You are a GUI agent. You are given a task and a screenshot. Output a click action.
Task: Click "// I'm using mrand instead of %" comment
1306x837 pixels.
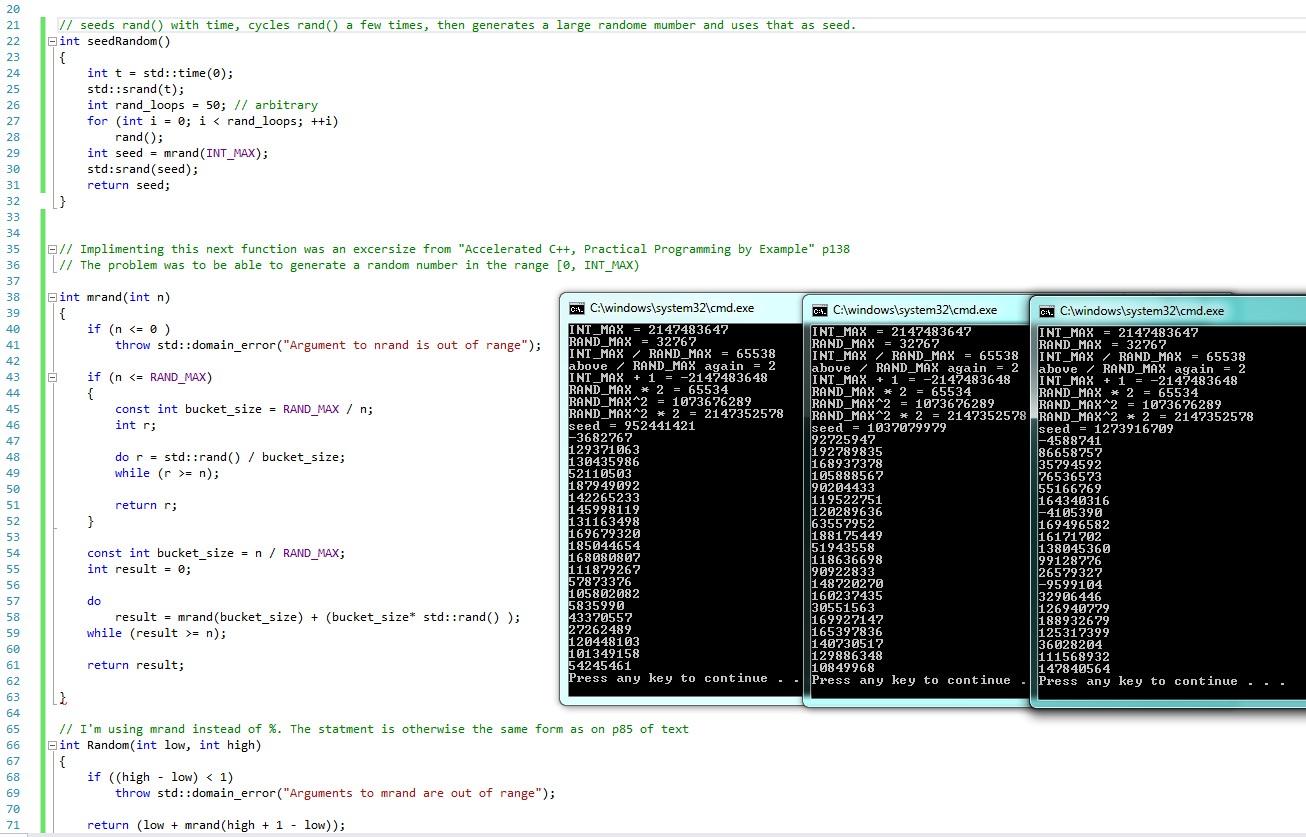click(374, 729)
